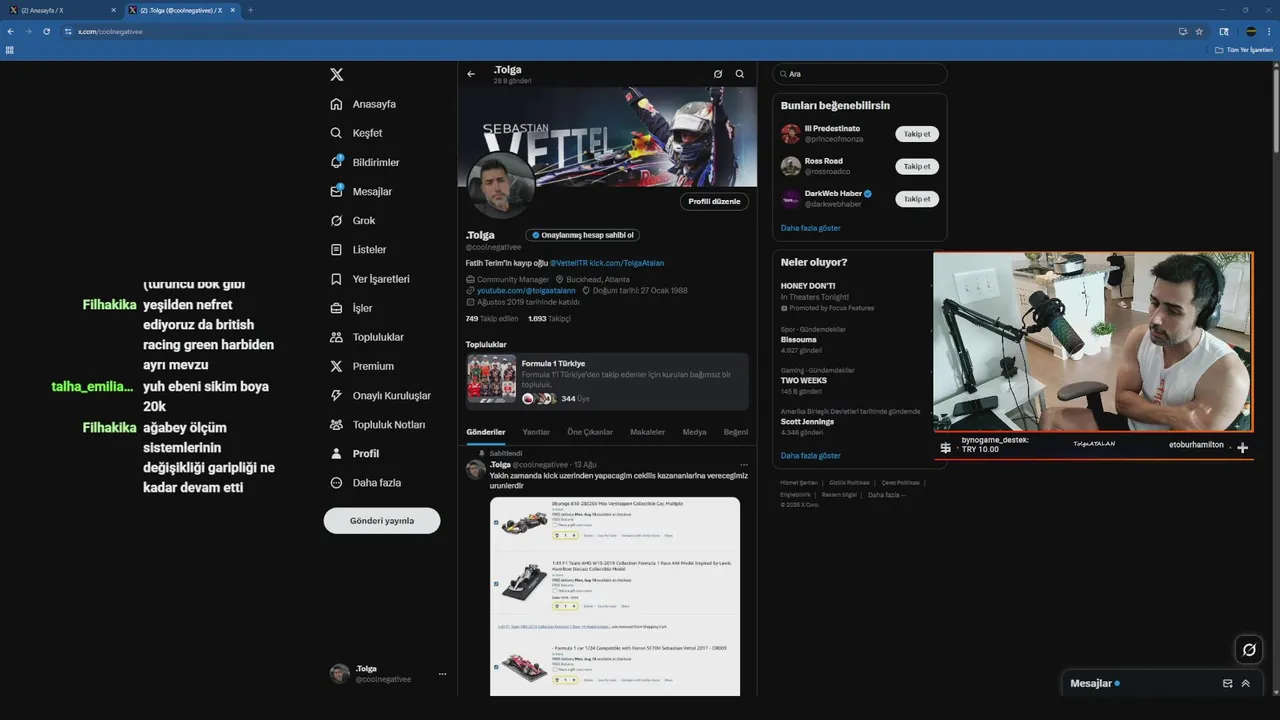The height and width of the screenshot is (720, 1280).
Task: Click Onaylanmış hesap sahibi ol button
Action: 583,235
